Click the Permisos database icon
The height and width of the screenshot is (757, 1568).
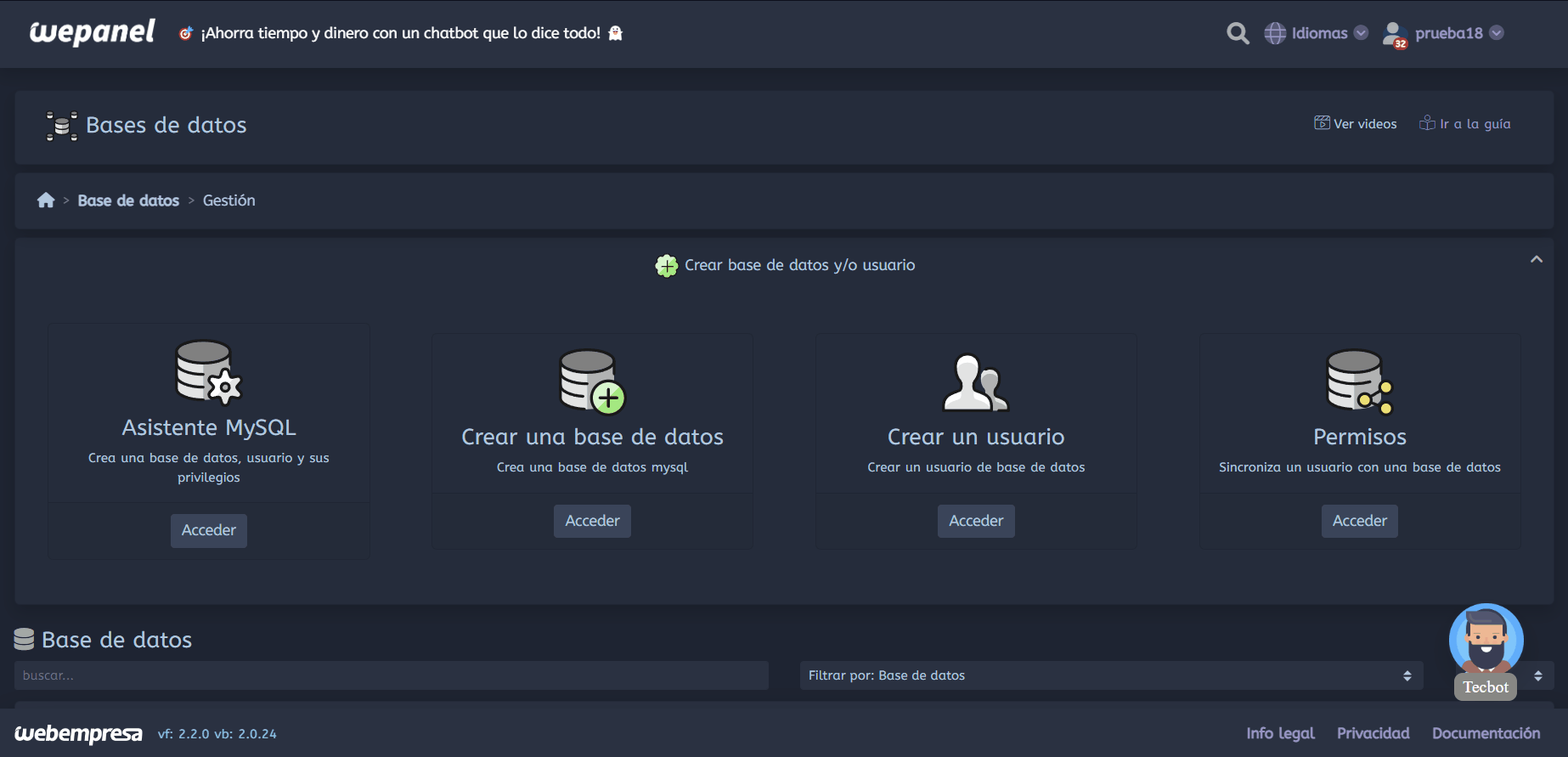coord(1359,381)
